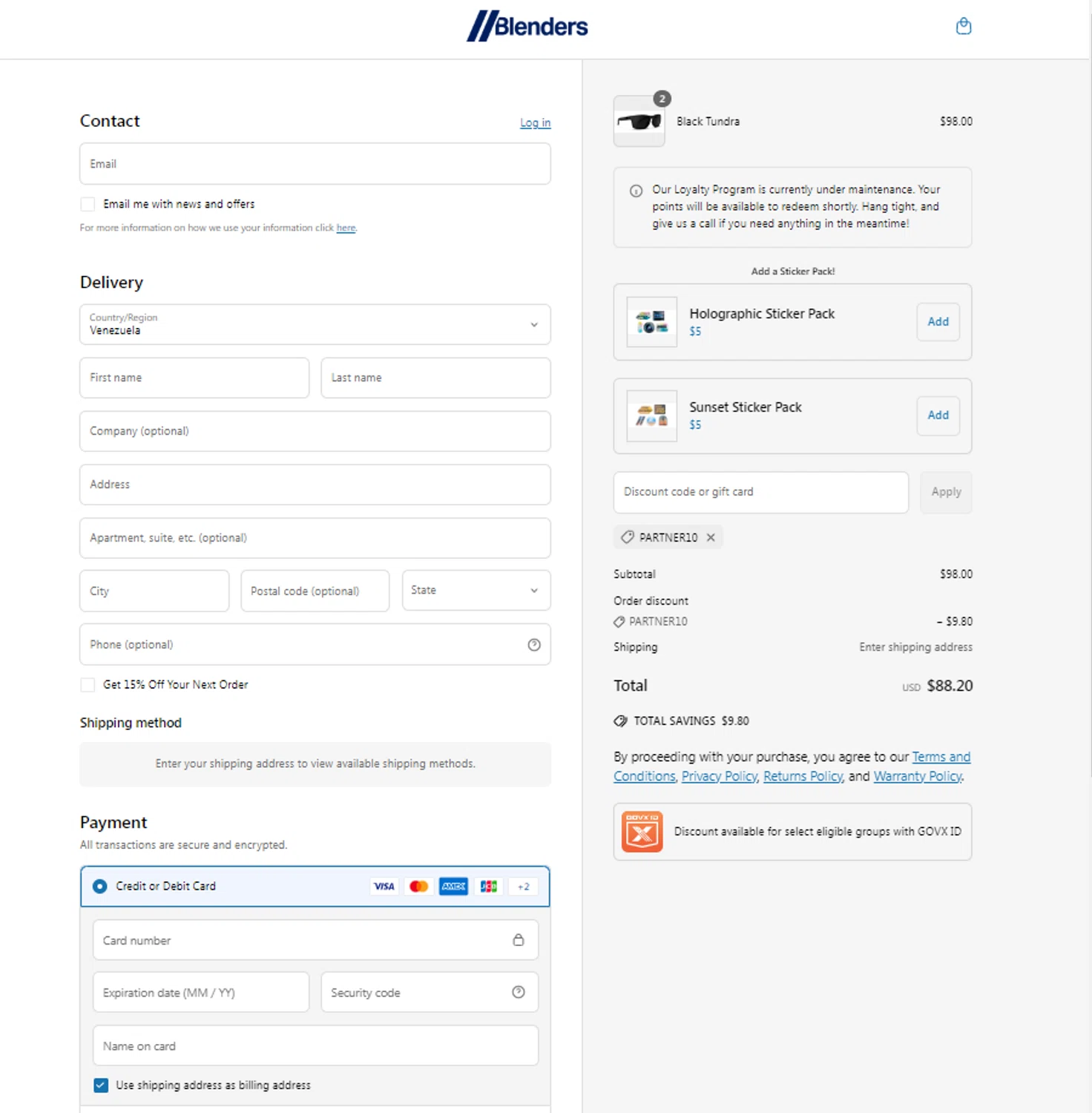1092x1113 pixels.
Task: Focus the Name on card field
Action: (x=315, y=1045)
